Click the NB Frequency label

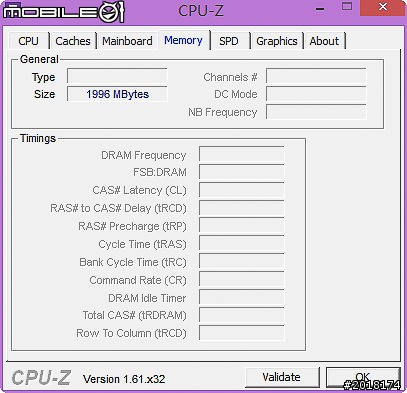[x=223, y=112]
